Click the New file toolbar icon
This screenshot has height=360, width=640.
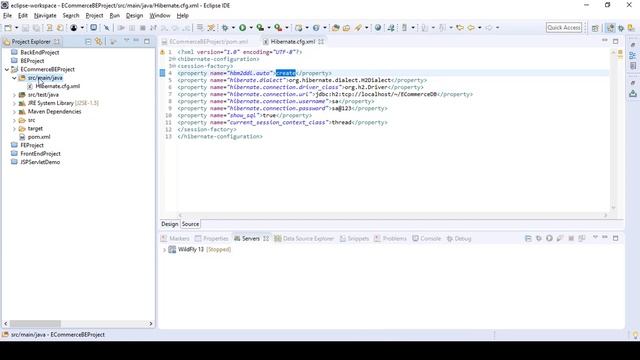8,28
